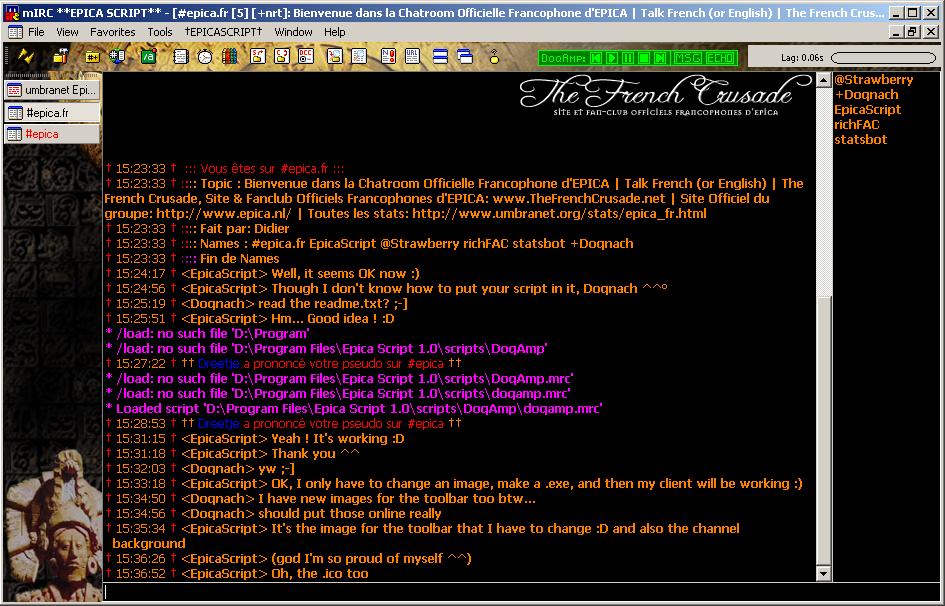Click the umbranet.org stats epica_fr.html link
The width and height of the screenshot is (945, 606).
(559, 214)
